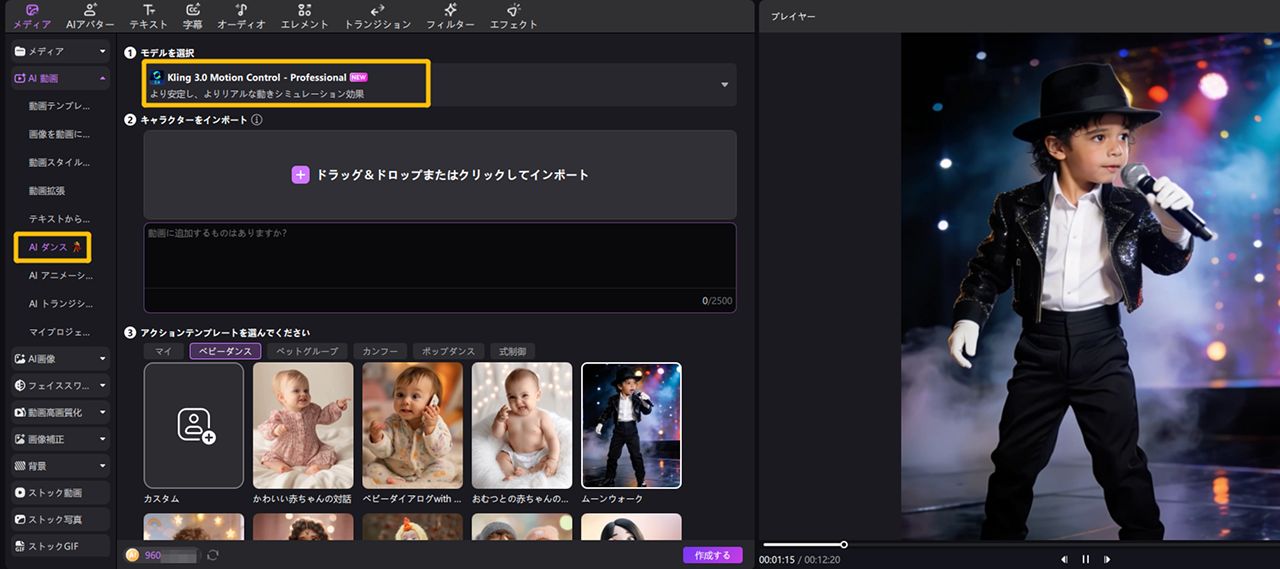Viewport: 1280px width, 569px height.
Task: Open the AIアバター tab
Action: tap(90, 16)
